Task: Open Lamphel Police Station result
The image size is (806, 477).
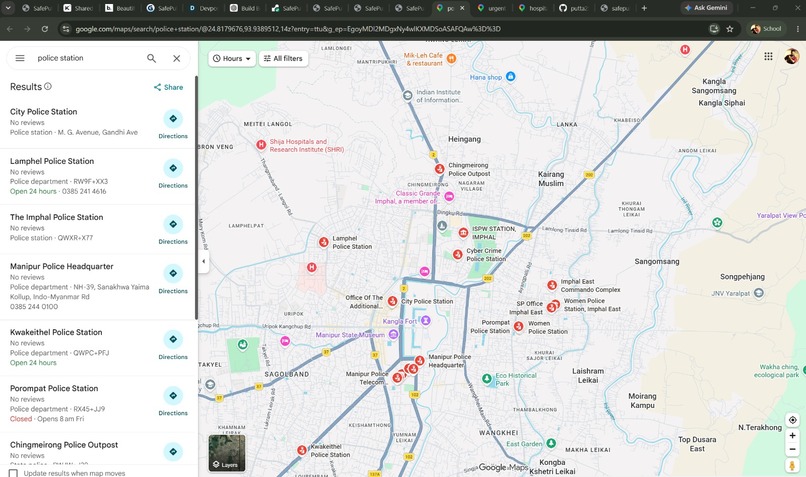Action: pyautogui.click(x=52, y=161)
